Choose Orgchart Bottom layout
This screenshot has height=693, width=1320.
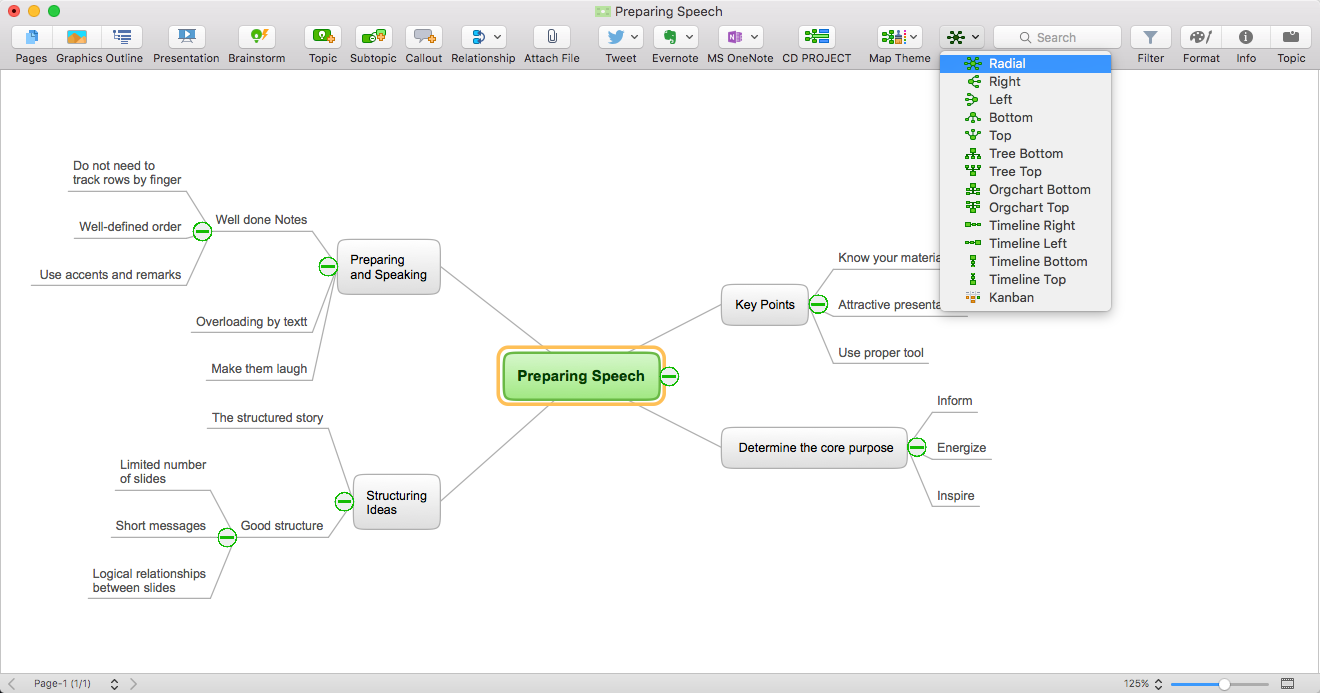click(x=1025, y=189)
